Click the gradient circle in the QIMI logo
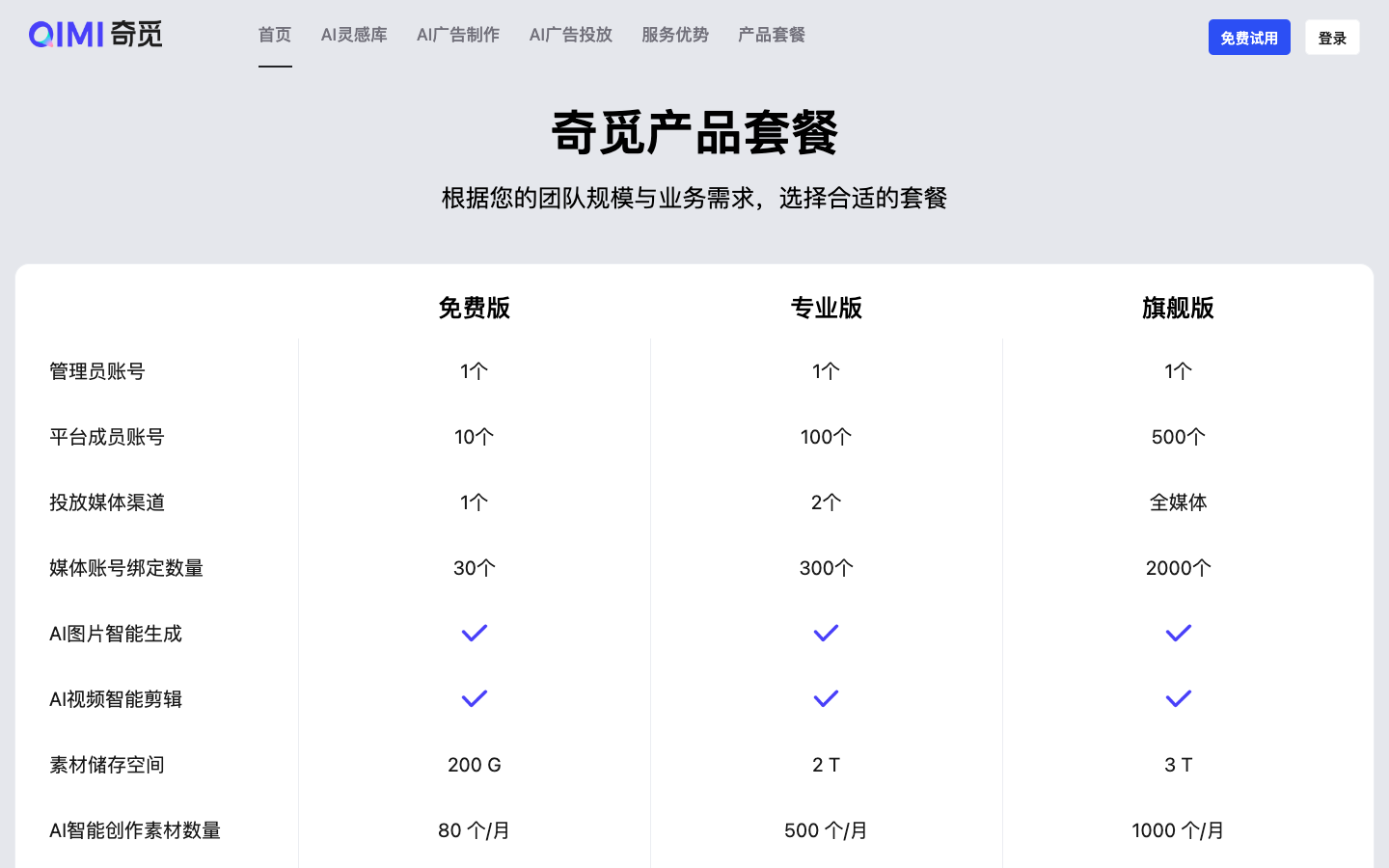The image size is (1389, 868). (x=41, y=34)
